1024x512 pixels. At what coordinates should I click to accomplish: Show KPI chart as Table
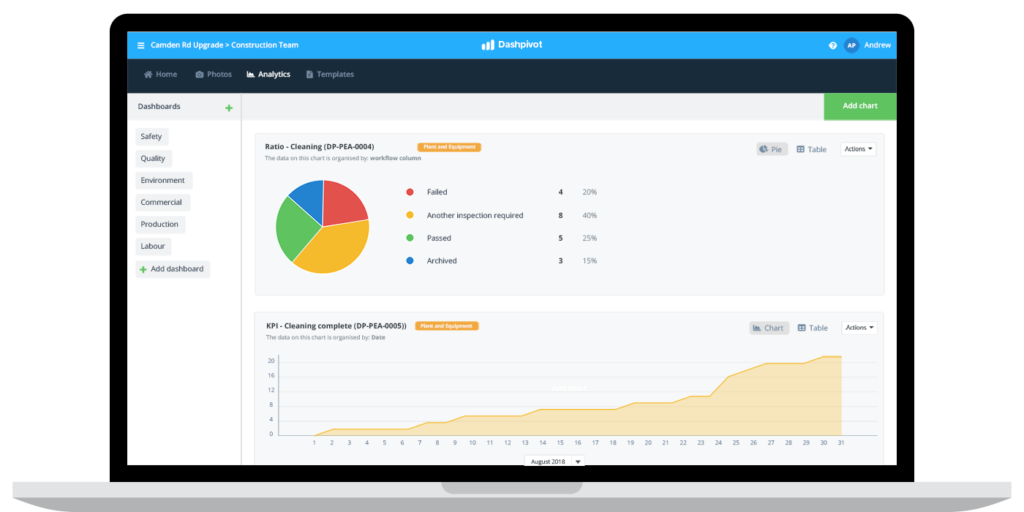click(x=811, y=328)
